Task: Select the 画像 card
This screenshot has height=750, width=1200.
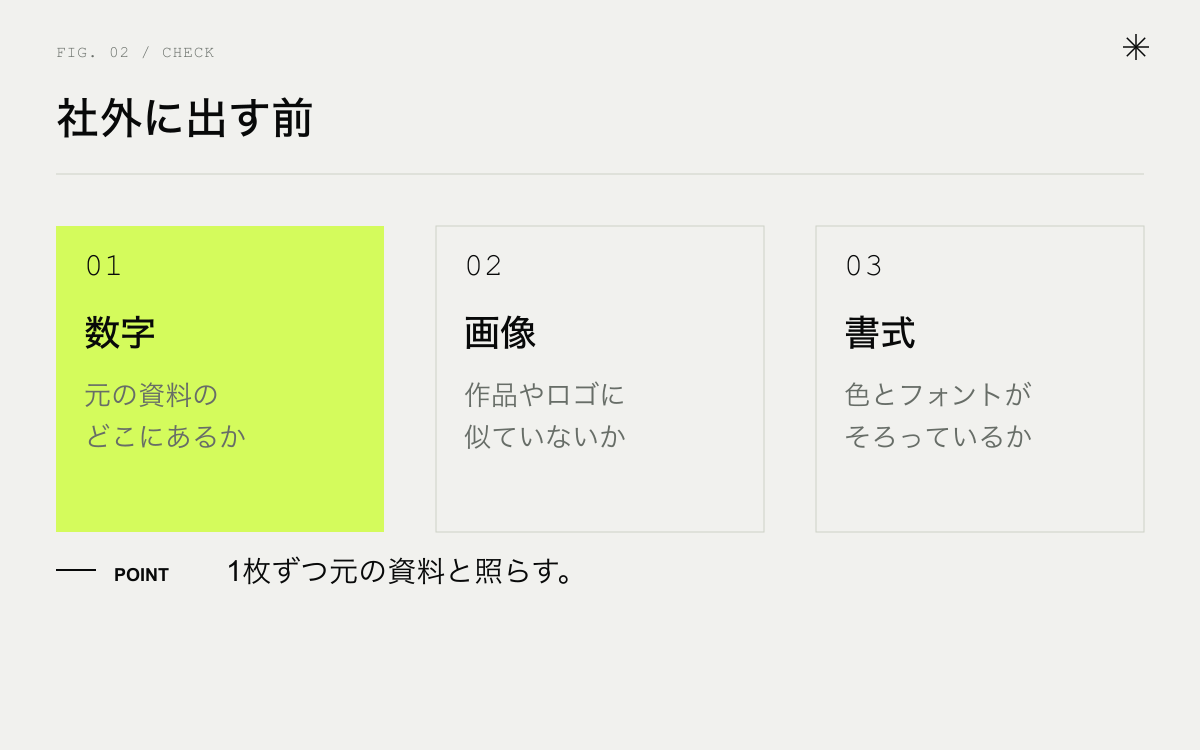Action: (x=600, y=379)
